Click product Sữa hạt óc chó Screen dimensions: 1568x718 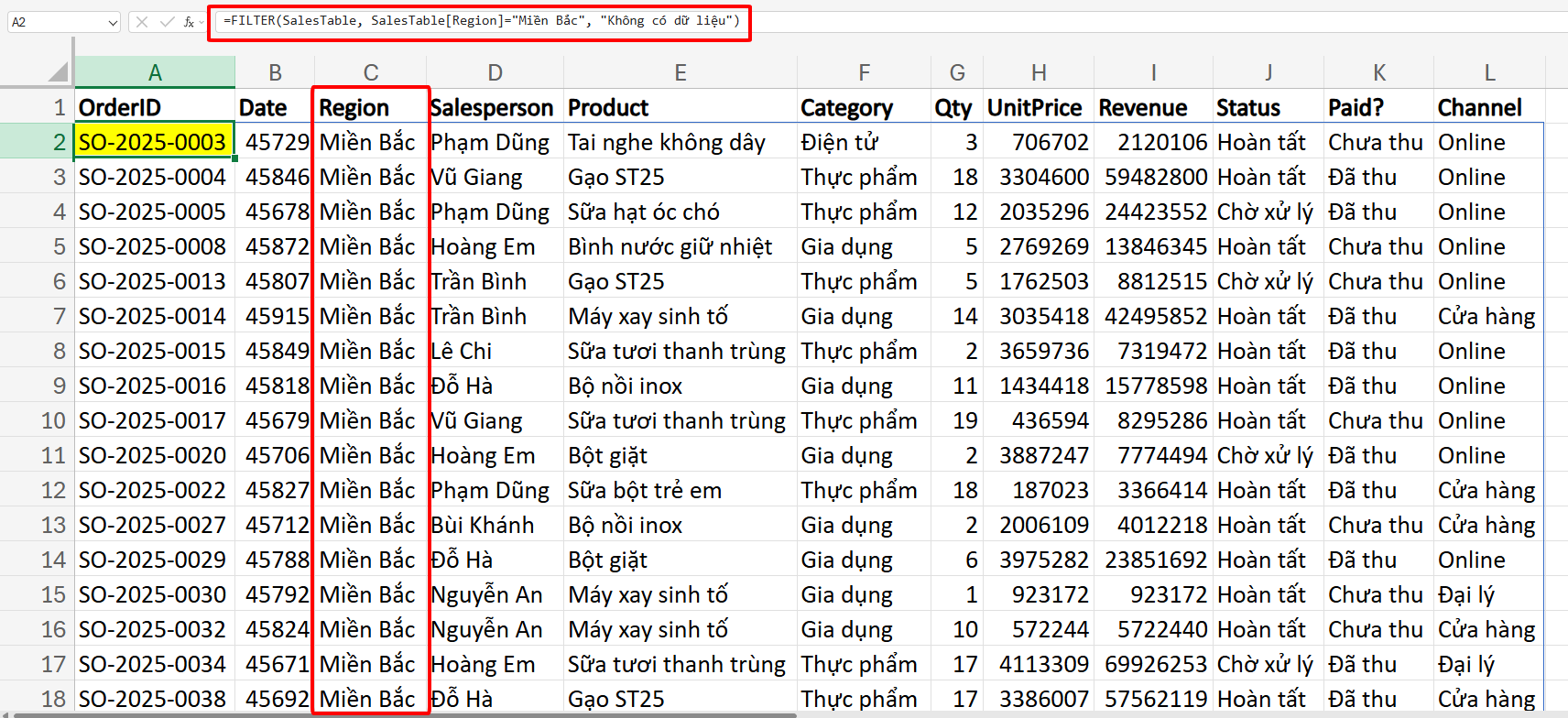pos(681,212)
